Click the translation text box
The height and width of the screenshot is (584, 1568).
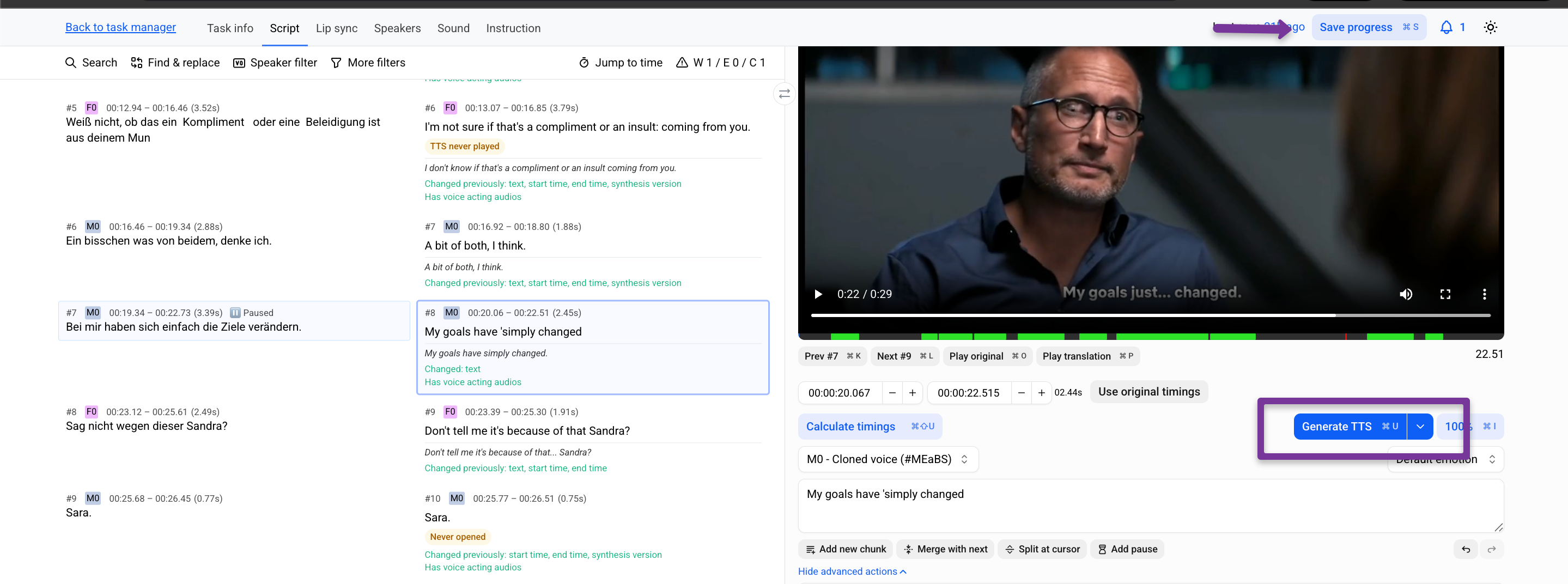pos(1151,506)
